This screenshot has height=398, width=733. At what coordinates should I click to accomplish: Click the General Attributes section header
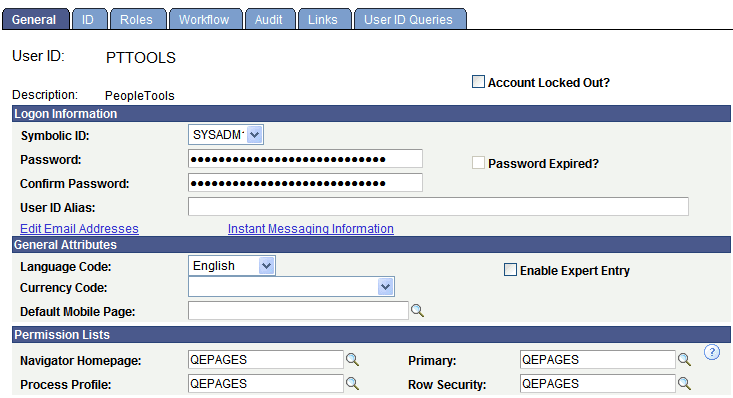[x=371, y=245]
